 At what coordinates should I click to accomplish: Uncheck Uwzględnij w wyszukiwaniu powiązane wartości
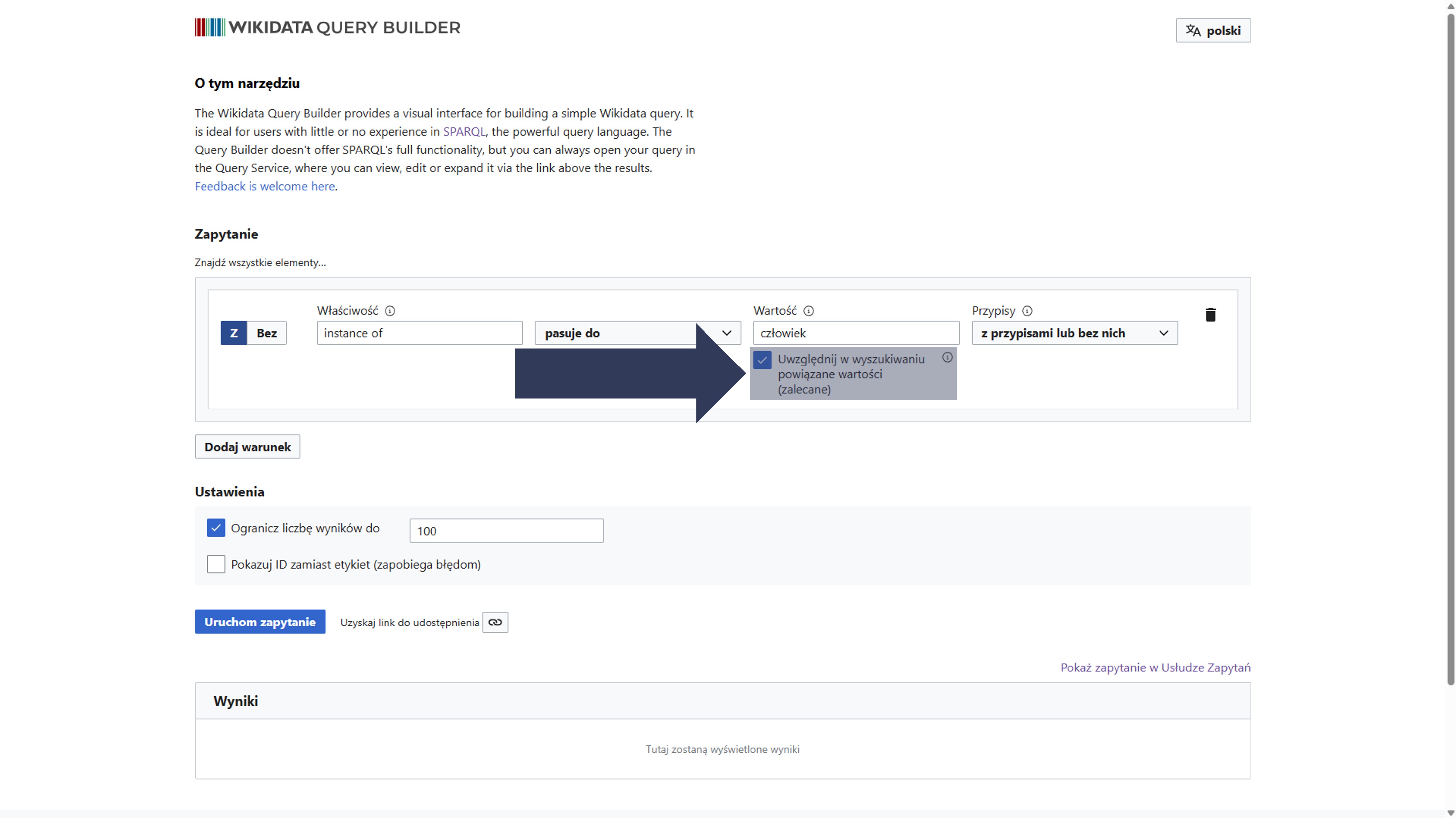coord(762,360)
